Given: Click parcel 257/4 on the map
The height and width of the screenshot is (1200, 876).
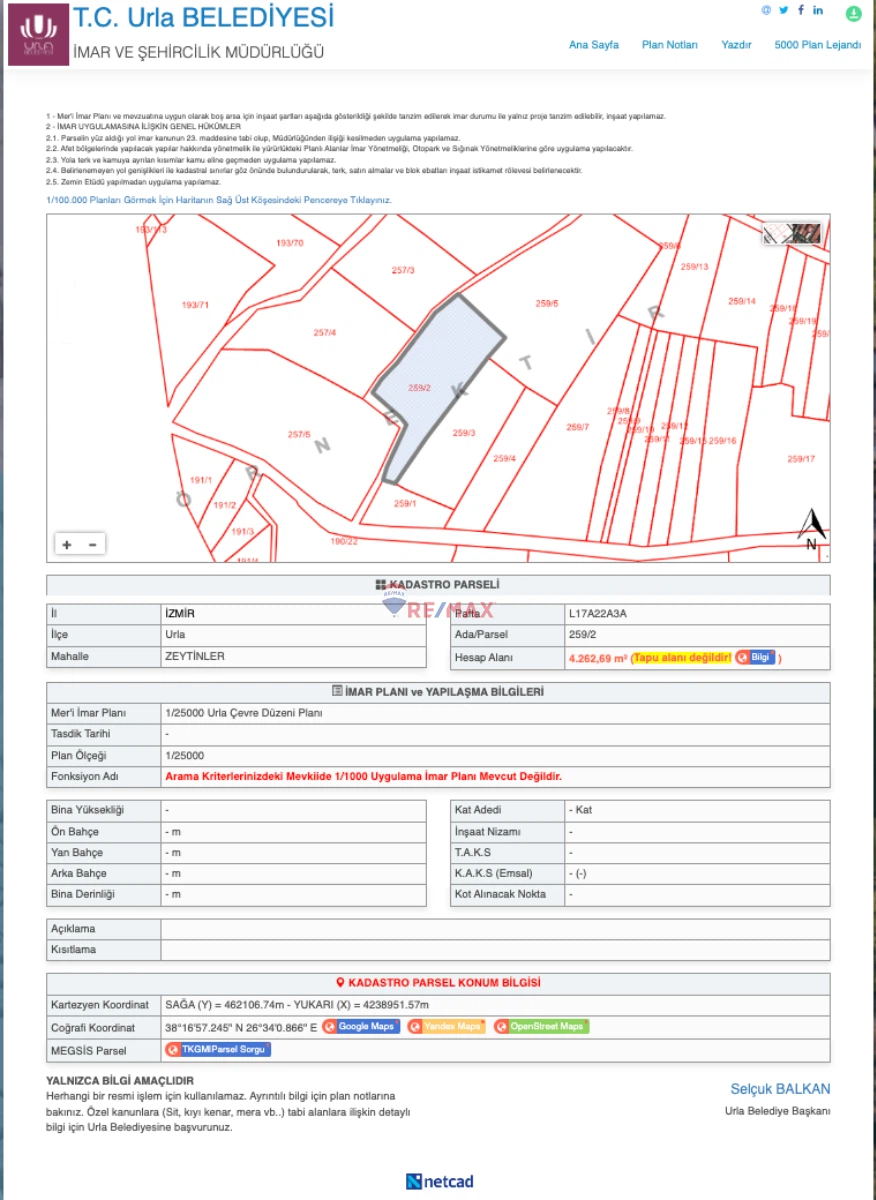Looking at the screenshot, I should pos(325,333).
